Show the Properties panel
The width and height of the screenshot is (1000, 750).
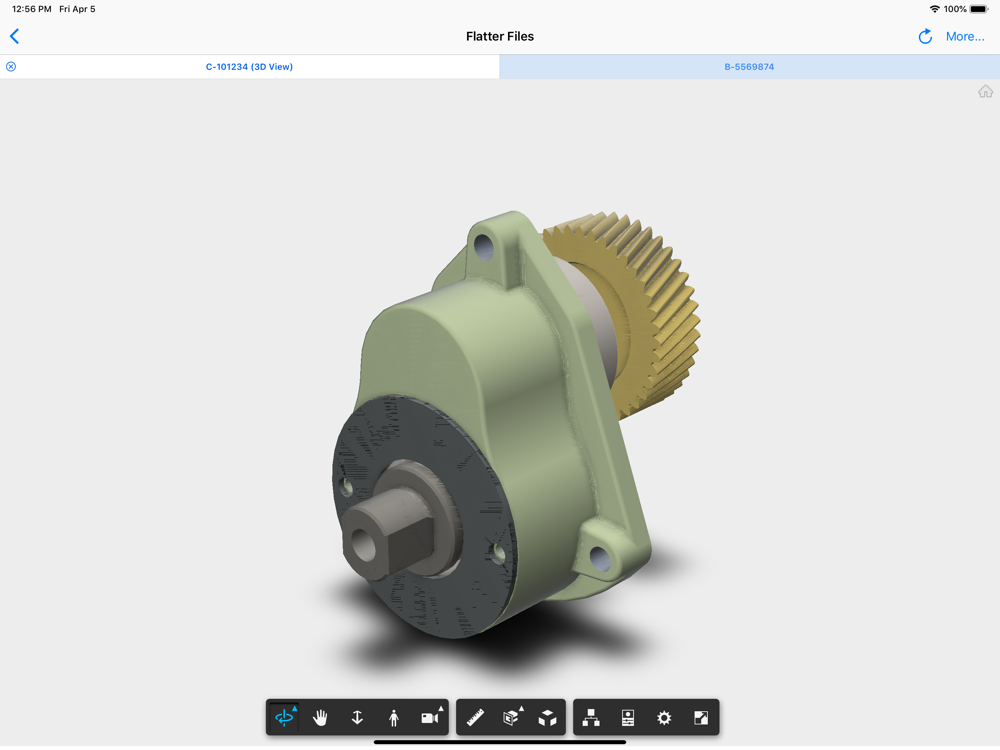coord(628,718)
